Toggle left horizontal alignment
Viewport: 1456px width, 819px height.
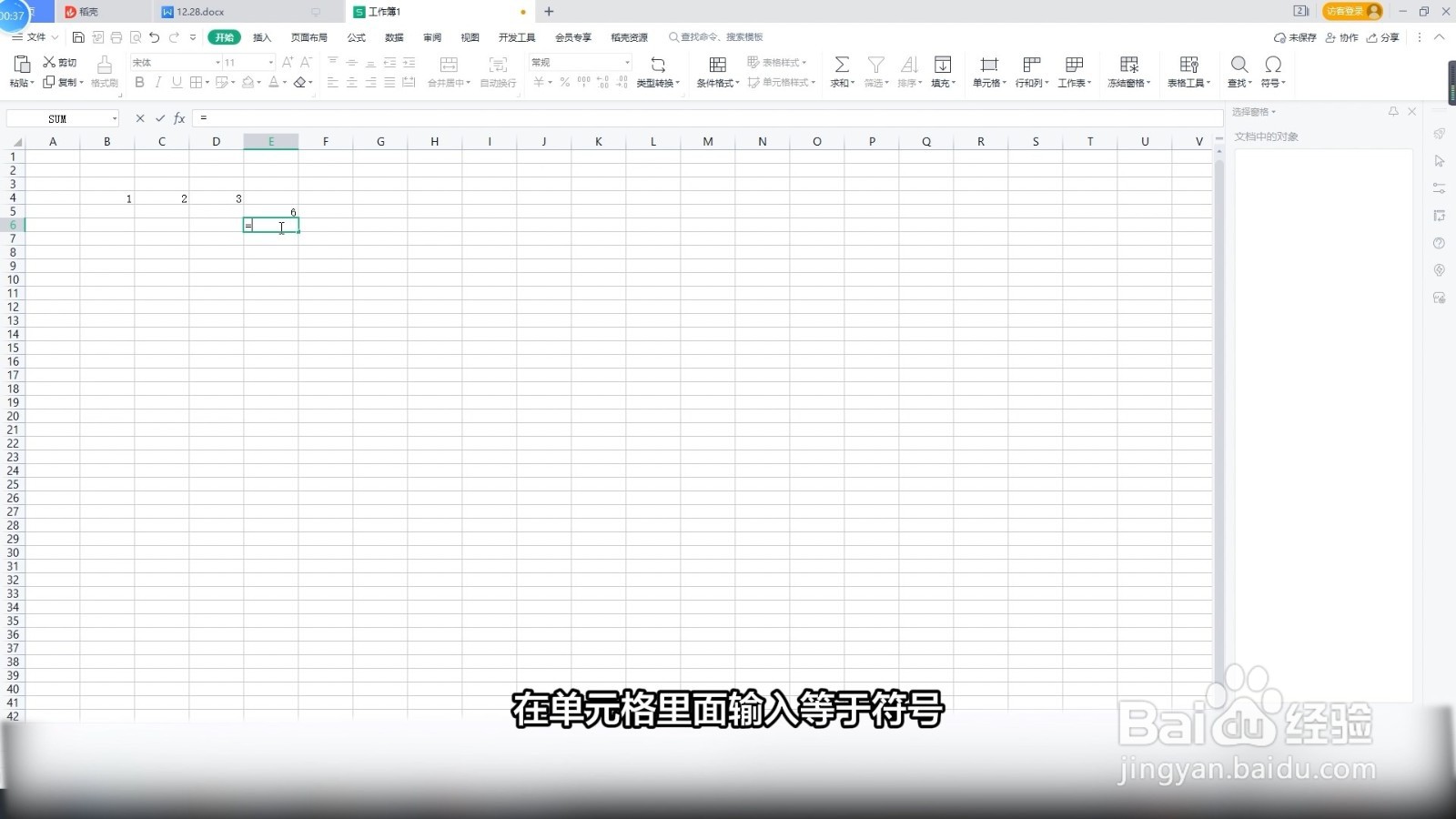[332, 82]
